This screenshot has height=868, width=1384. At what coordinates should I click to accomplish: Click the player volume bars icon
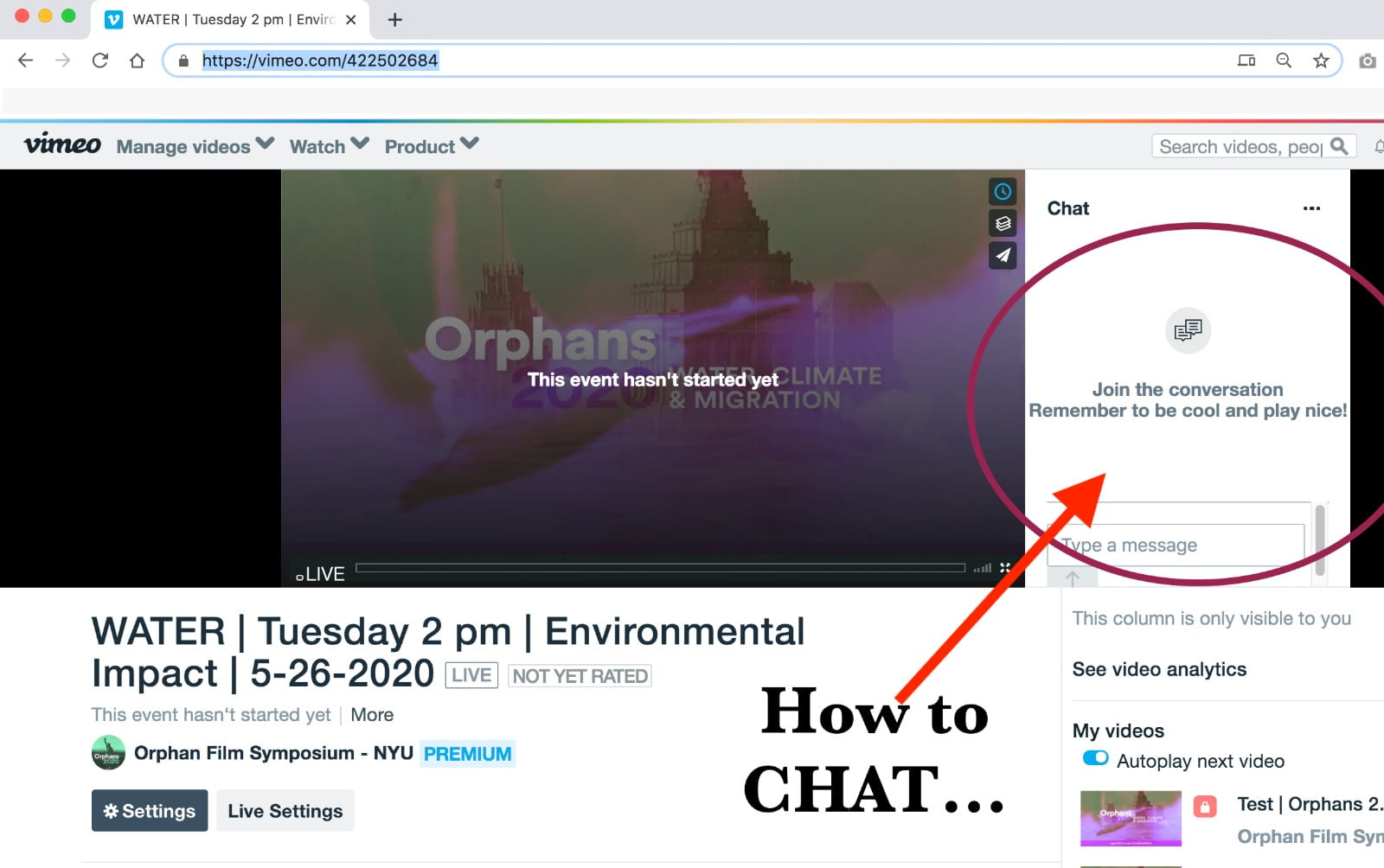[x=983, y=568]
